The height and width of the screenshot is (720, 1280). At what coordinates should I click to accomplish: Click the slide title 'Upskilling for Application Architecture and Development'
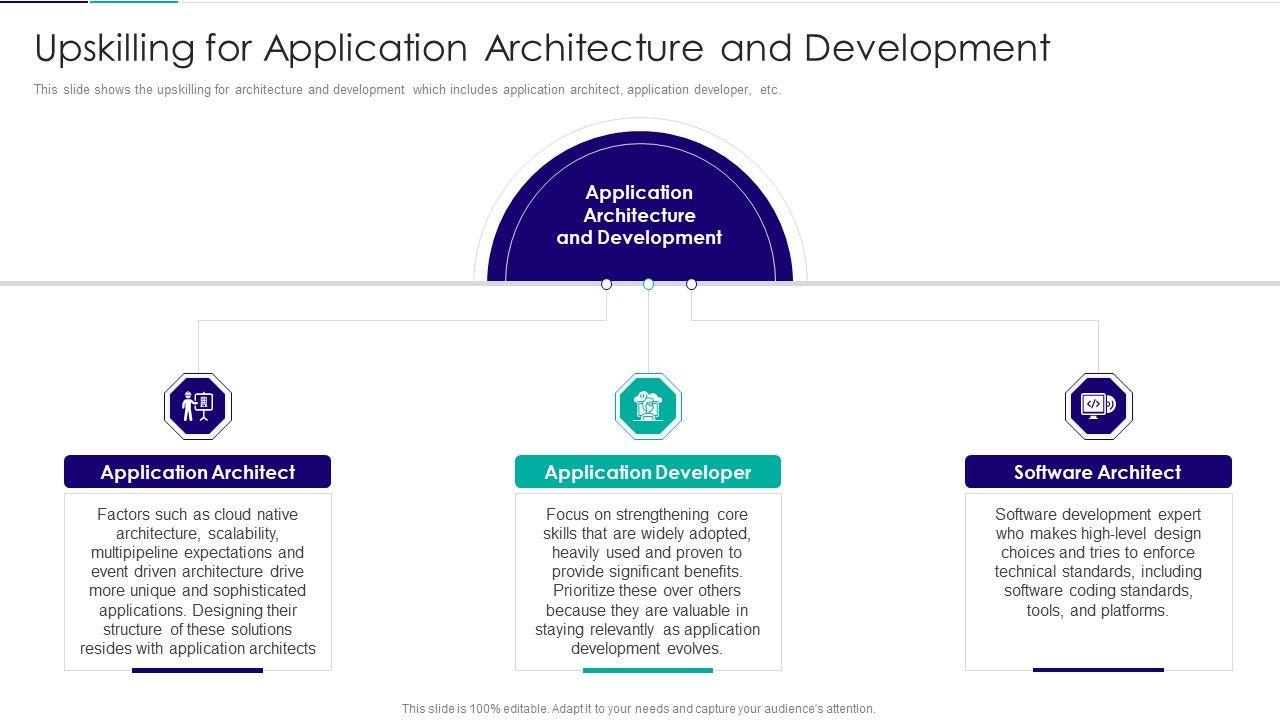click(542, 48)
